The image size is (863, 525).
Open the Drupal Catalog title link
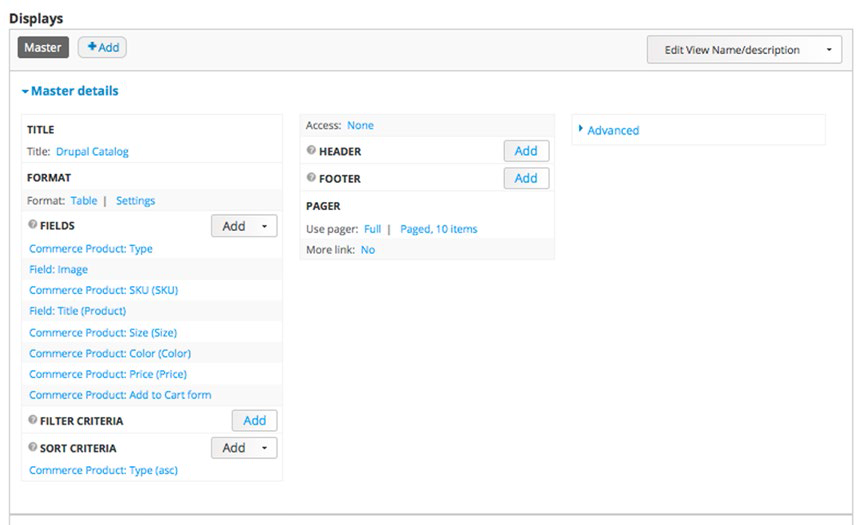[x=92, y=151]
